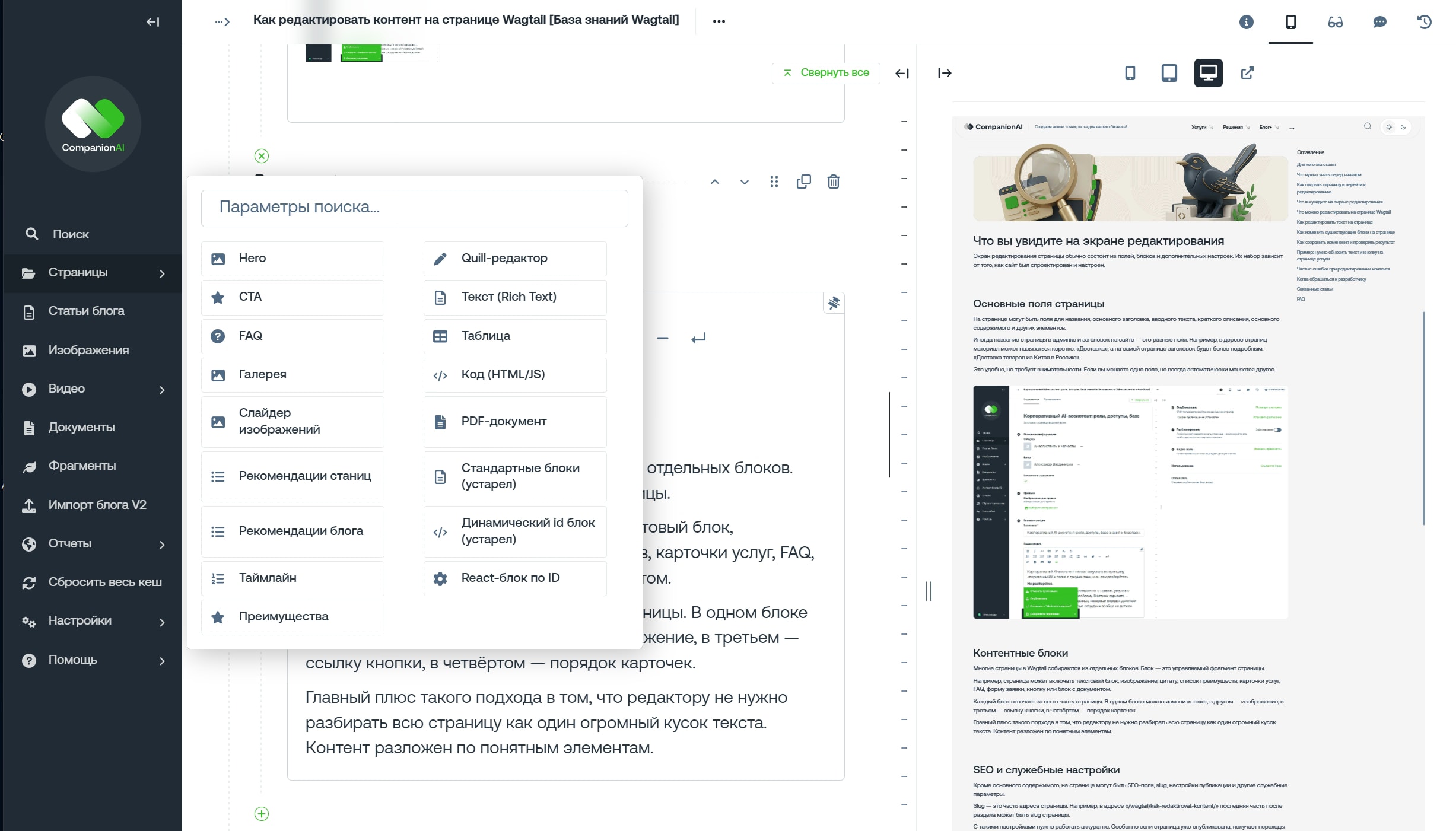This screenshot has width=1456, height=831.
Task: Choose the Галерея block type
Action: tap(293, 375)
